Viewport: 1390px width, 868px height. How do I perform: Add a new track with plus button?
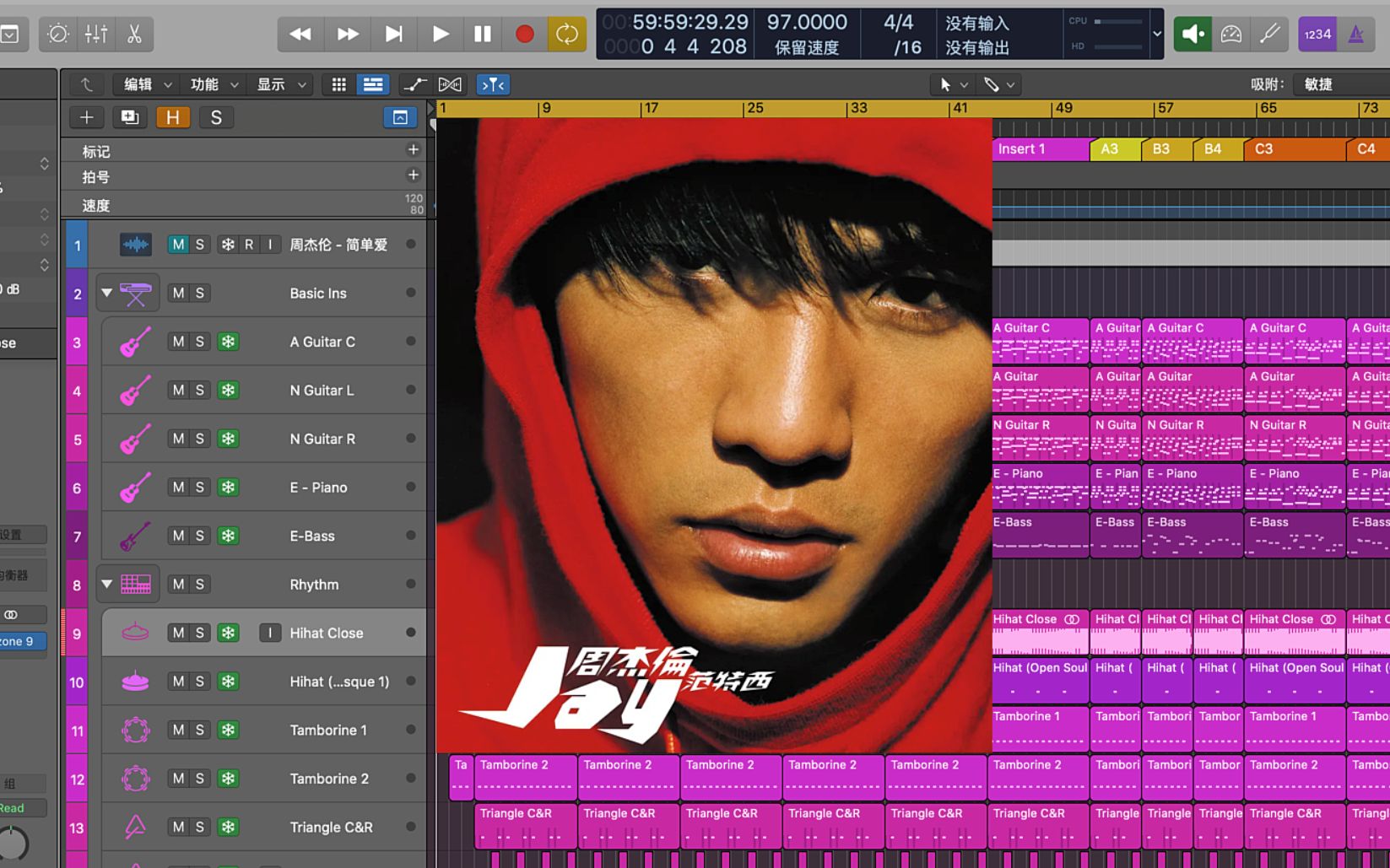(86, 117)
